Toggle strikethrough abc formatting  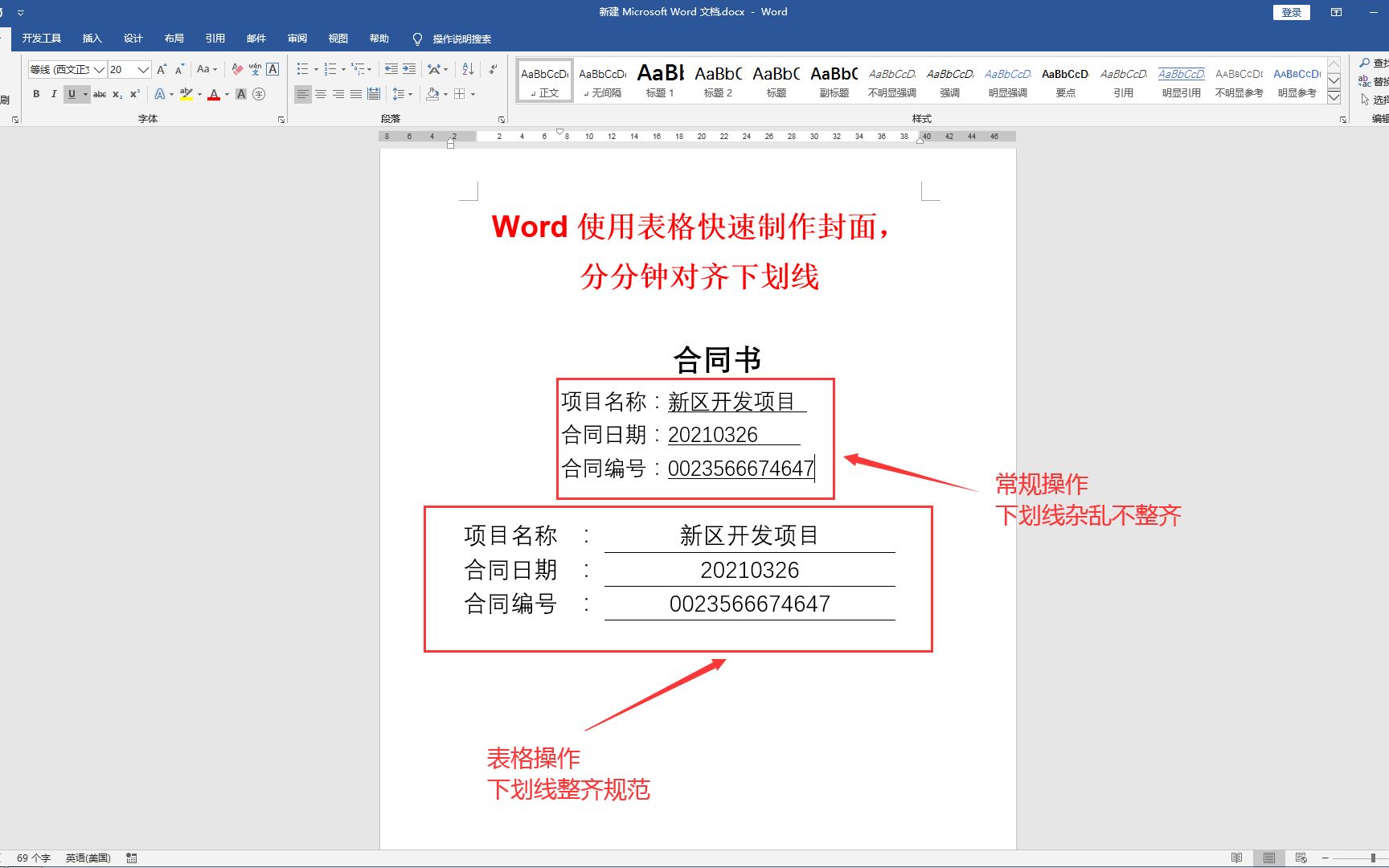[x=100, y=94]
